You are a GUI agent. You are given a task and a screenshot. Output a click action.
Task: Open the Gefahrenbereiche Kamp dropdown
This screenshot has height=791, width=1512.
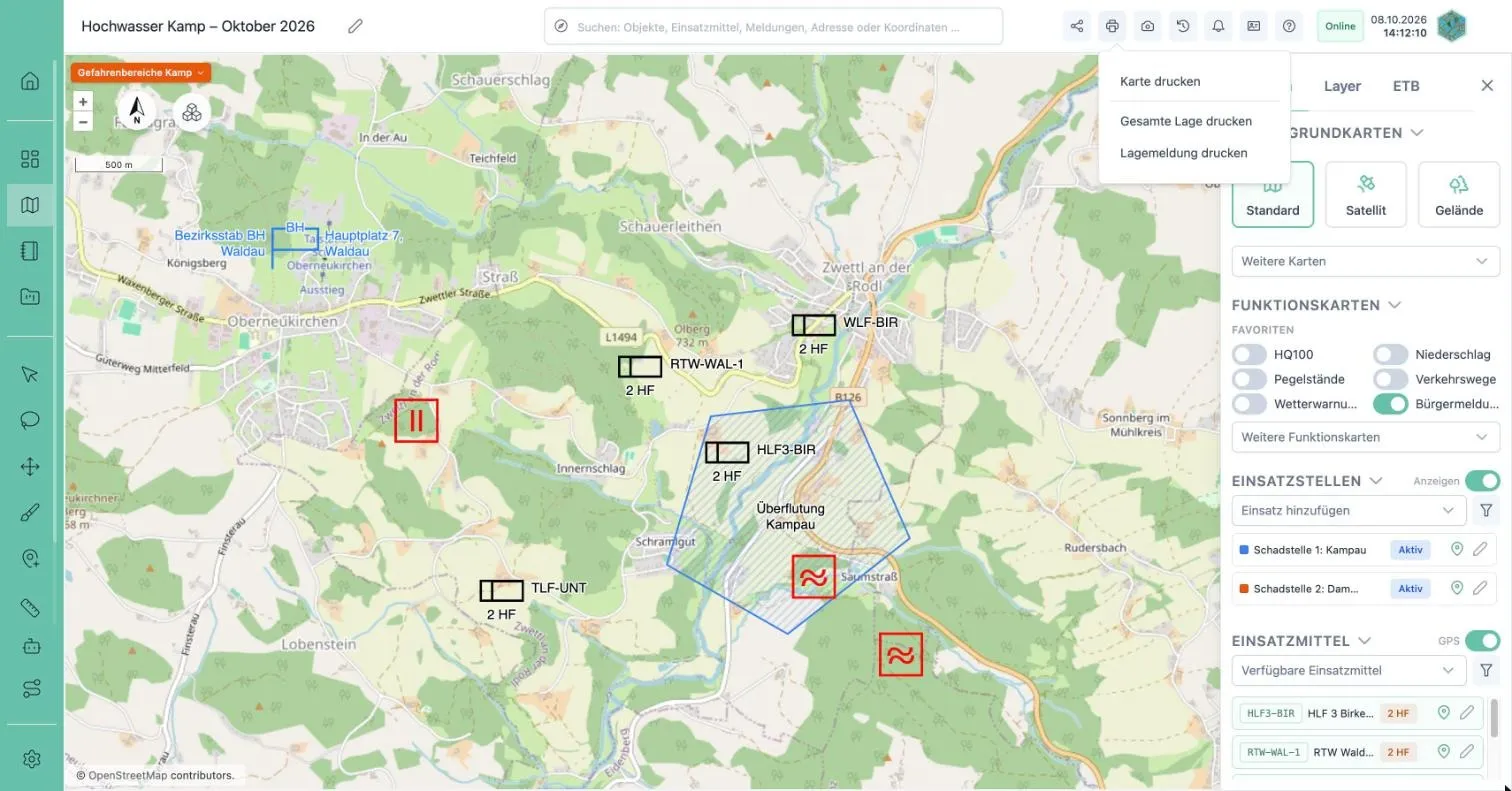140,73
